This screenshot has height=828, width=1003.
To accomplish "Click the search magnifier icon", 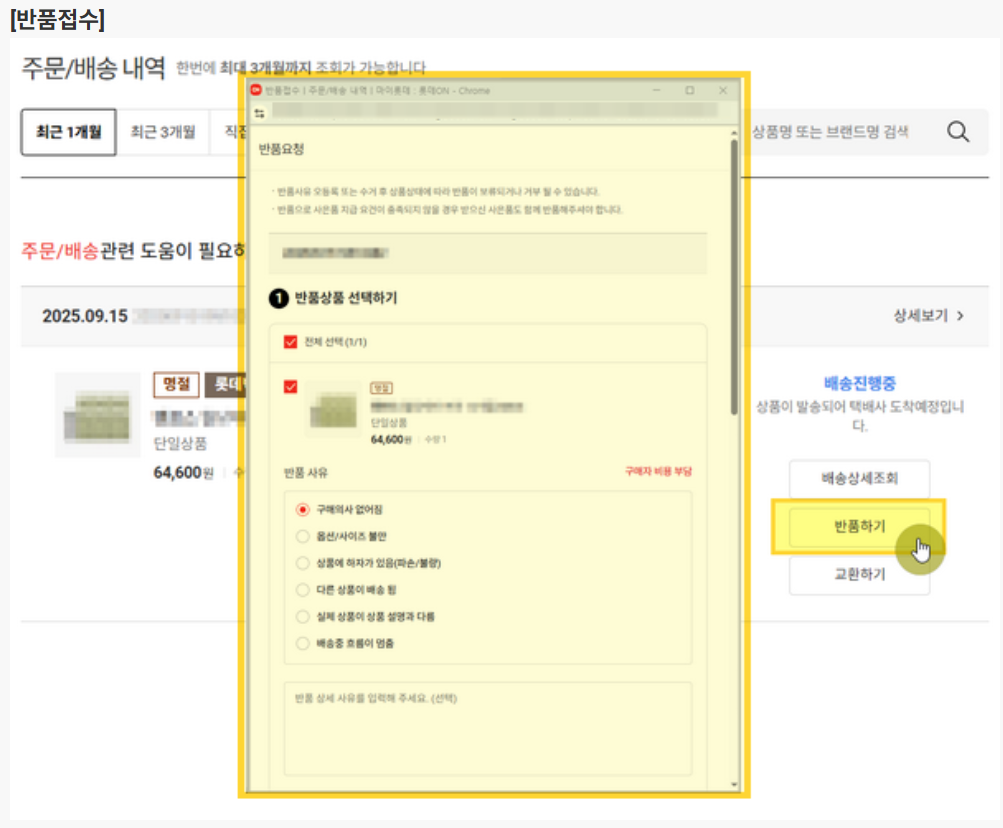I will click(x=958, y=132).
